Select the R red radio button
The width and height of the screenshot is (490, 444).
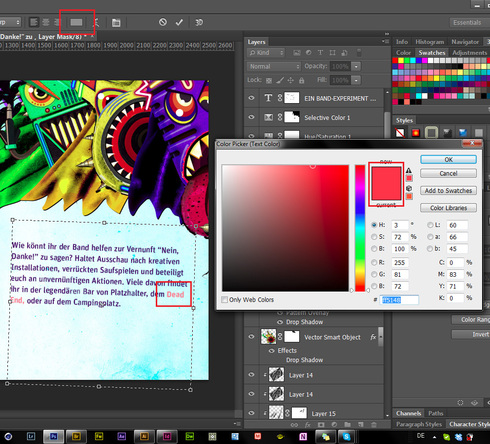pos(374,262)
